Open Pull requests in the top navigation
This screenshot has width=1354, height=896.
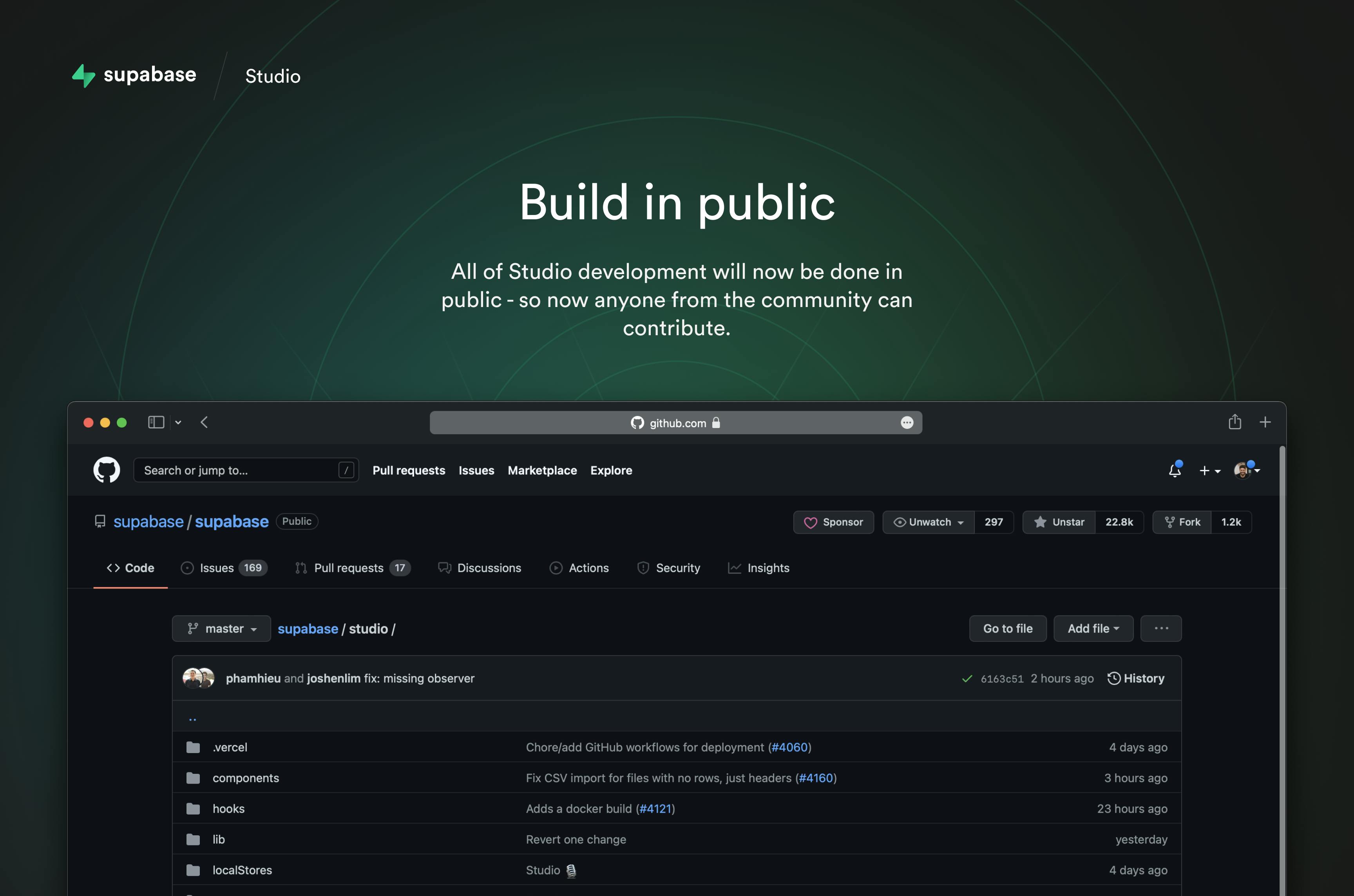[409, 470]
